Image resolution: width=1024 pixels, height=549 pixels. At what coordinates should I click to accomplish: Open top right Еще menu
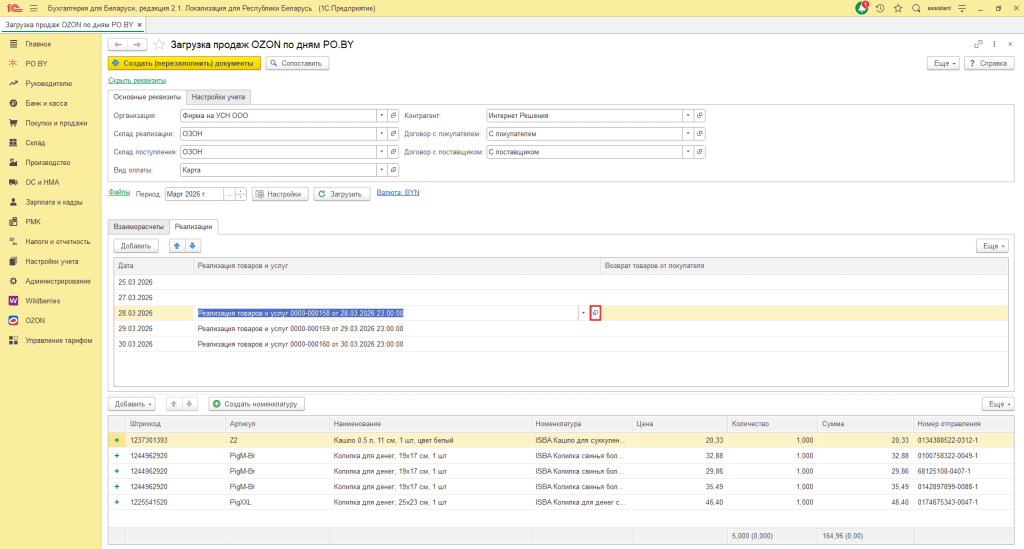[944, 63]
